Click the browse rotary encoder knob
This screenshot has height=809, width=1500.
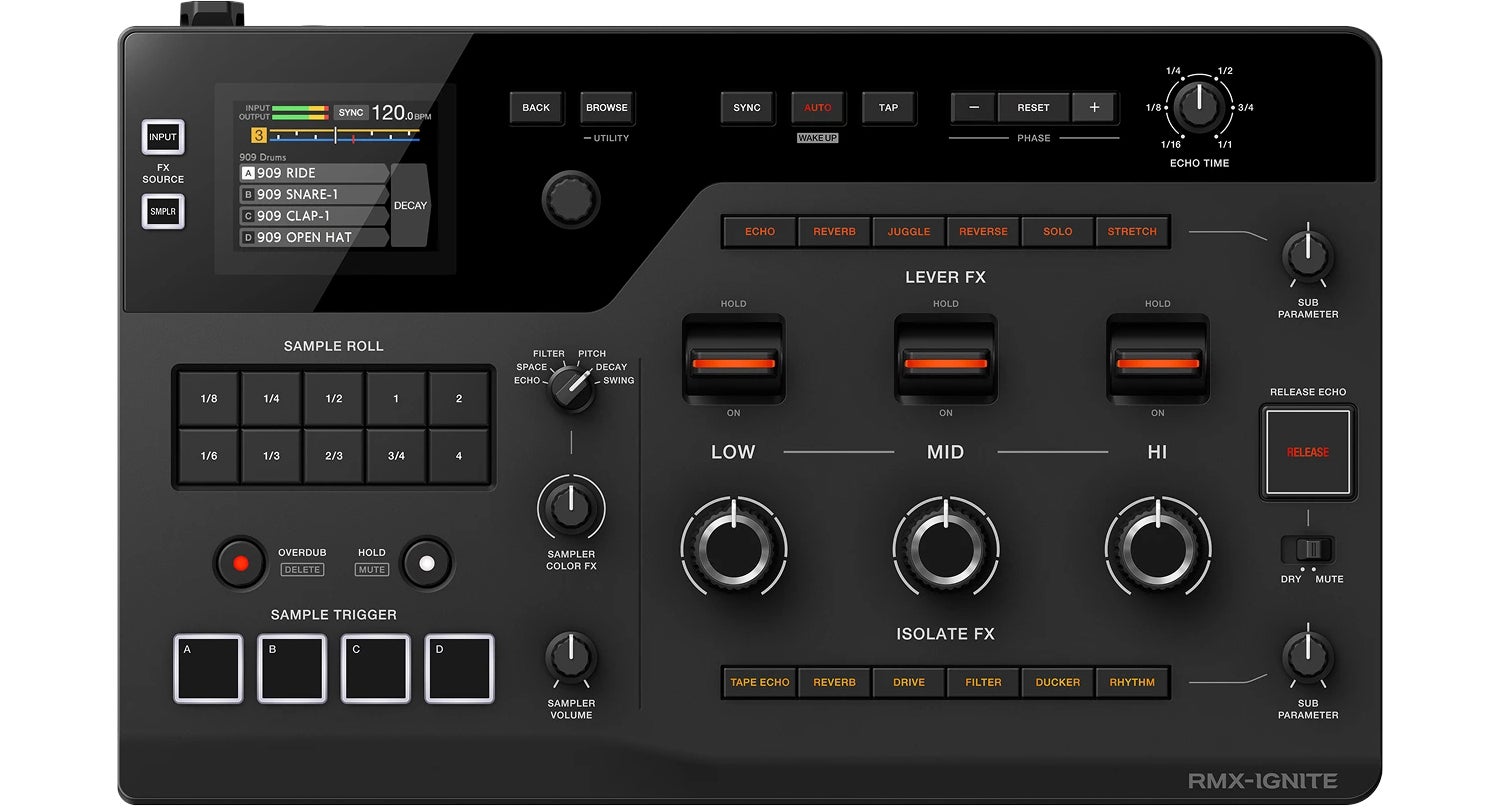pos(571,199)
